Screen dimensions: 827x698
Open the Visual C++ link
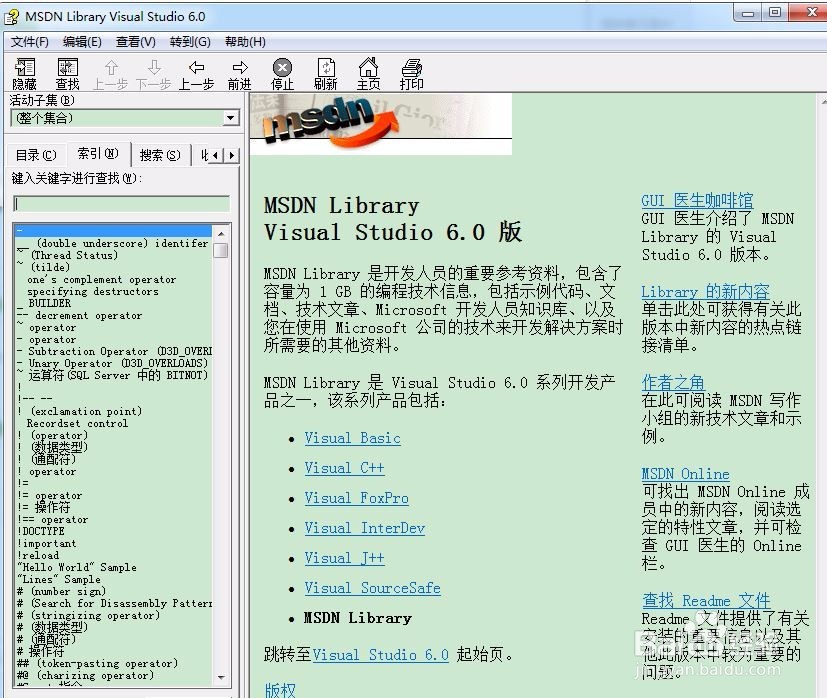[x=344, y=468]
